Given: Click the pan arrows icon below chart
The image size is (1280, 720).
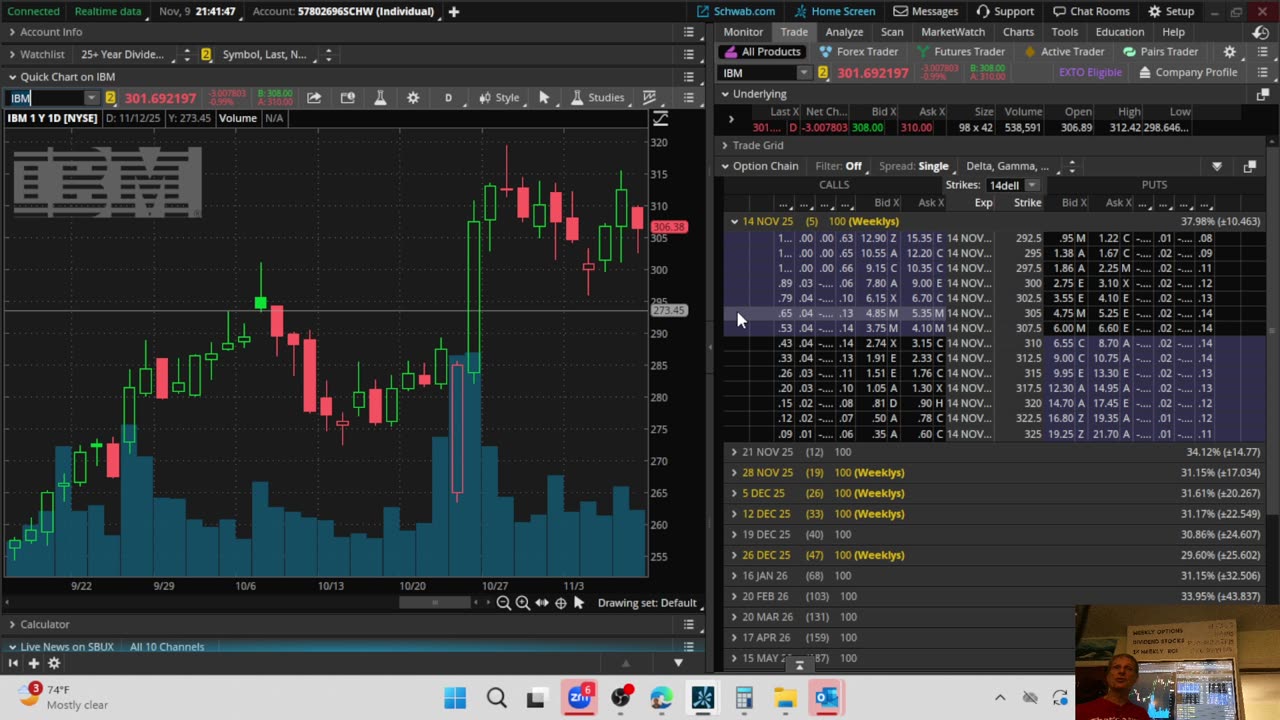Looking at the screenshot, I should pos(542,603).
